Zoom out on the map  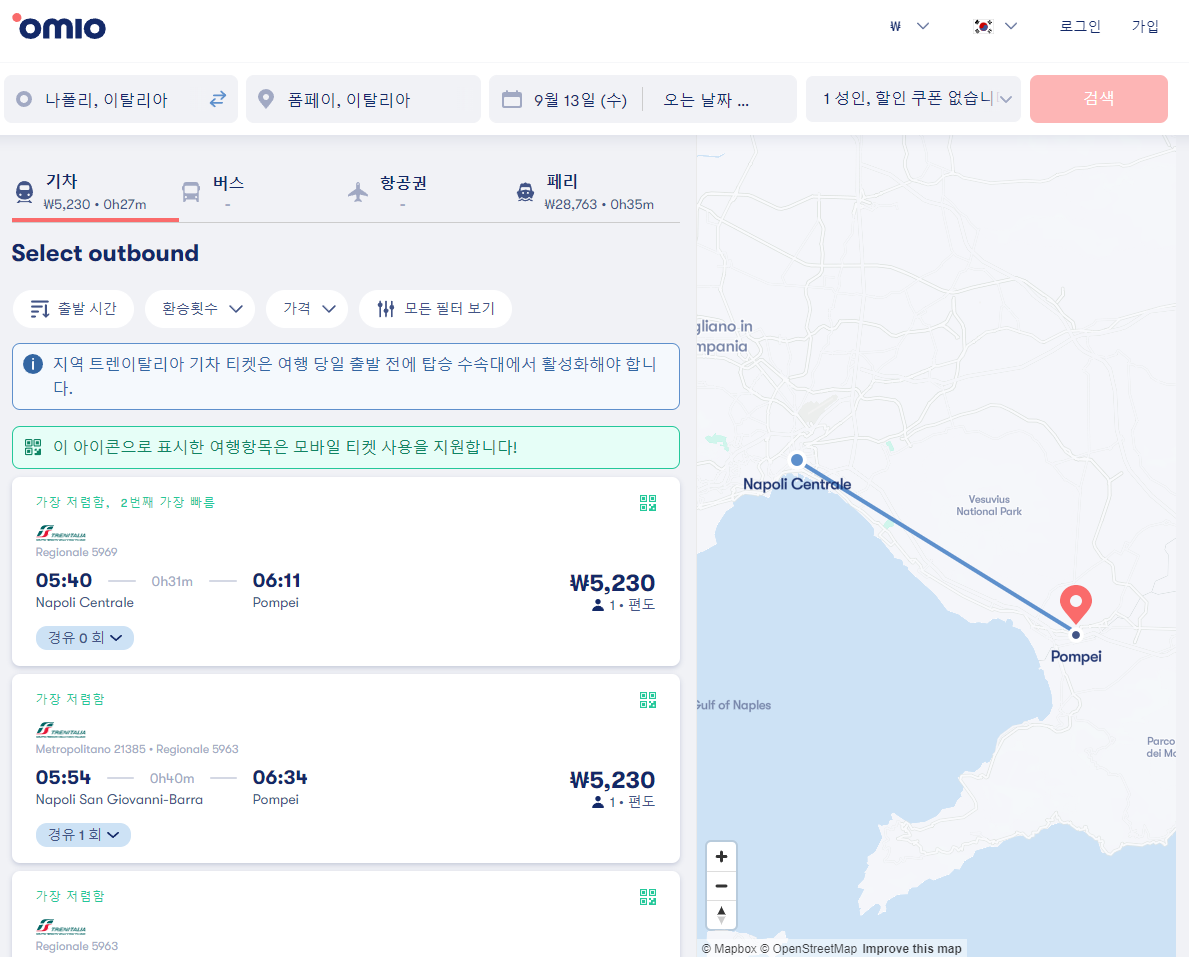(x=721, y=886)
